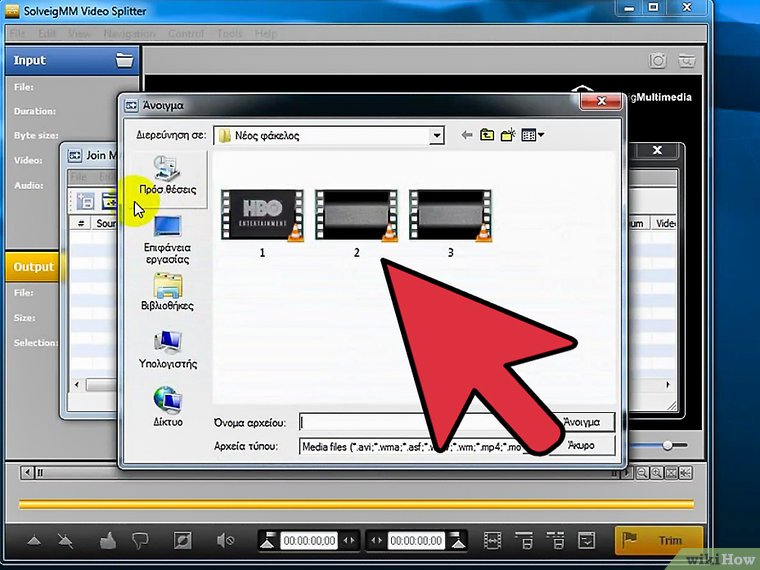Toggle the audio mute speaker icon

[225, 541]
